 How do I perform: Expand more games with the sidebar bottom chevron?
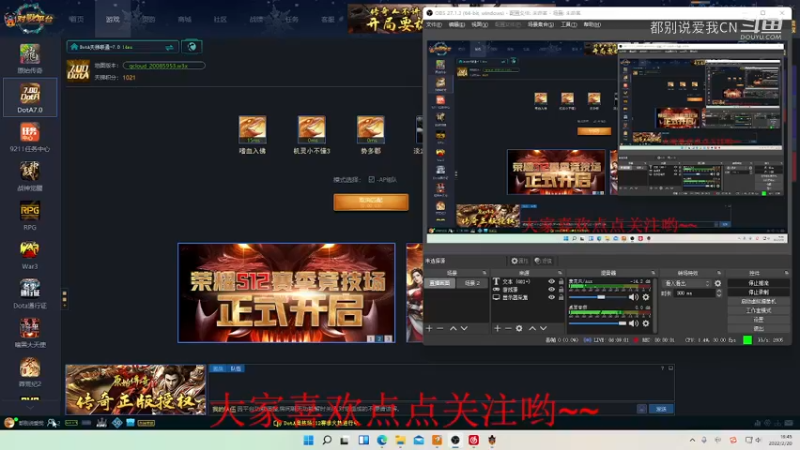coord(30,407)
